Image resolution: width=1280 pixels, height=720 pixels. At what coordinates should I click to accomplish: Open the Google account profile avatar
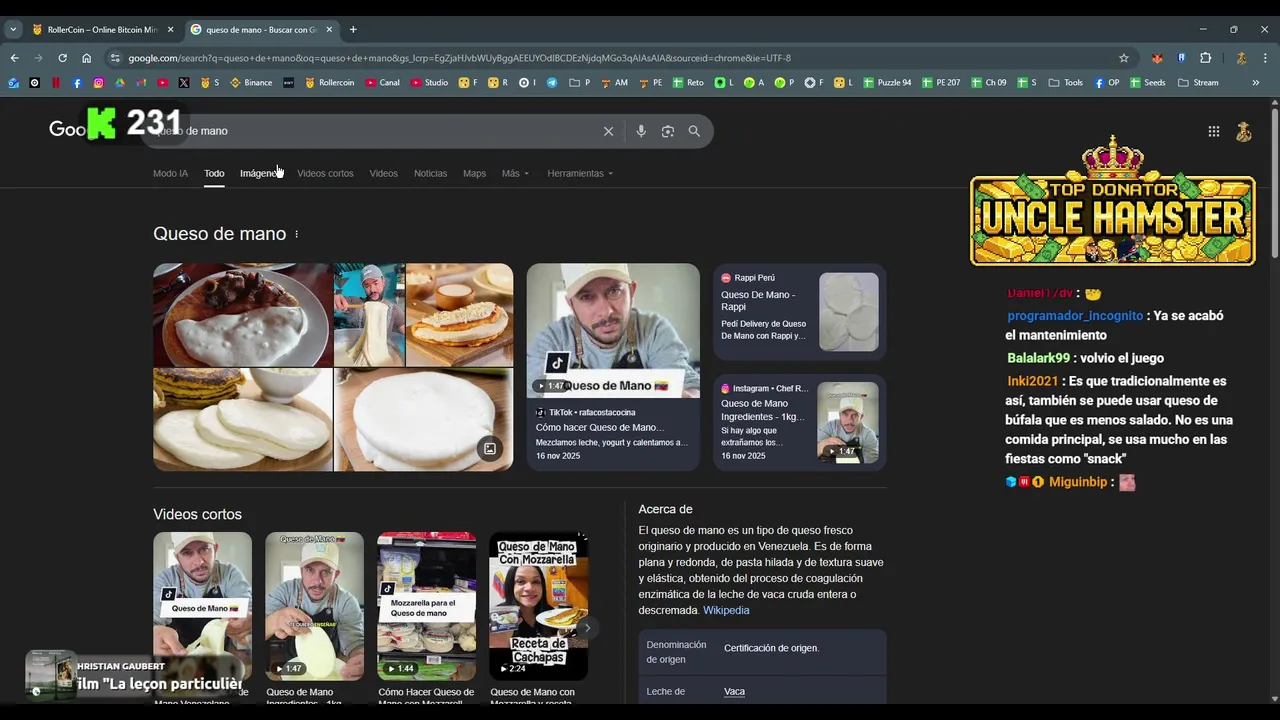pyautogui.click(x=1244, y=131)
